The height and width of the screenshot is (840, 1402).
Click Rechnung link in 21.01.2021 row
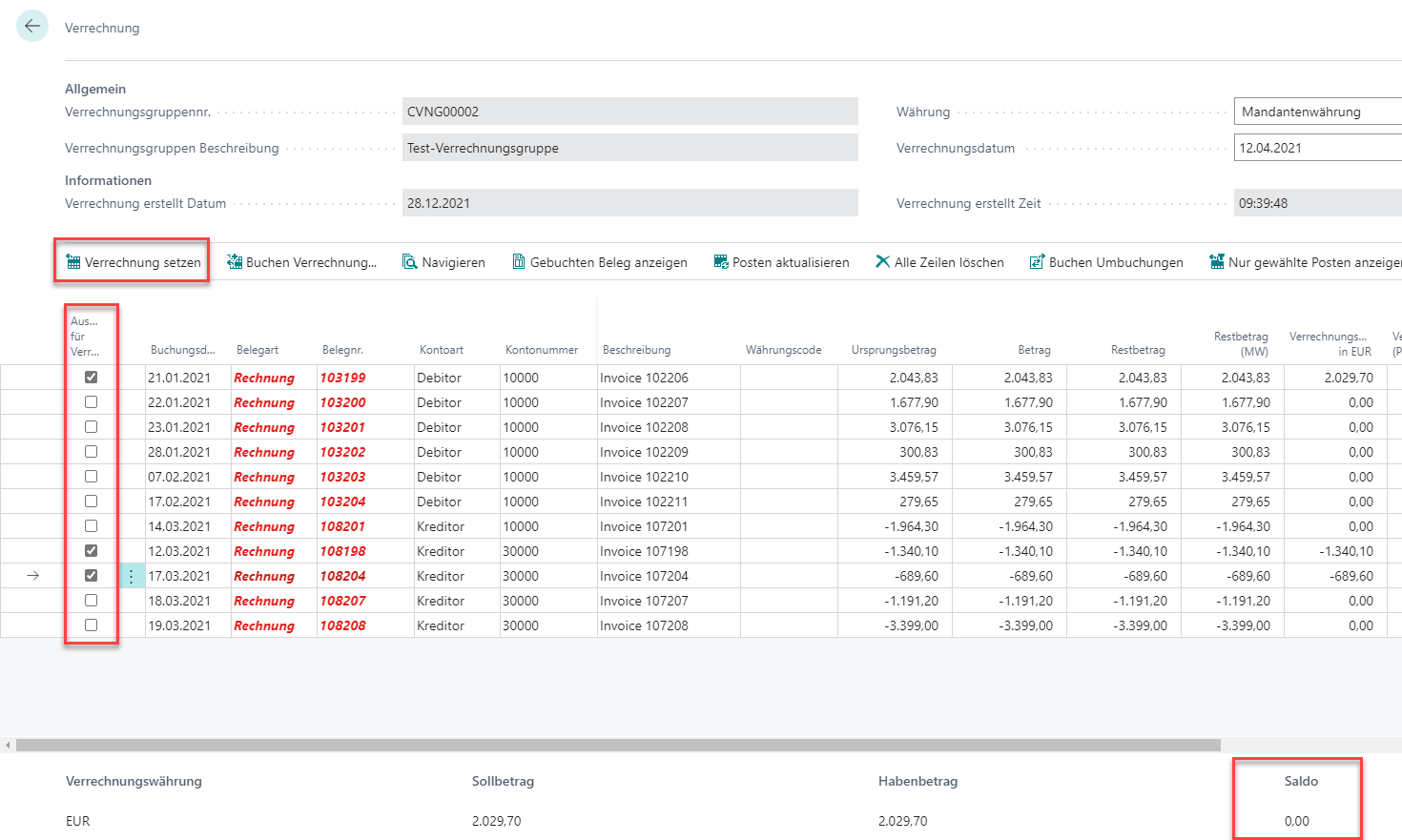point(264,378)
